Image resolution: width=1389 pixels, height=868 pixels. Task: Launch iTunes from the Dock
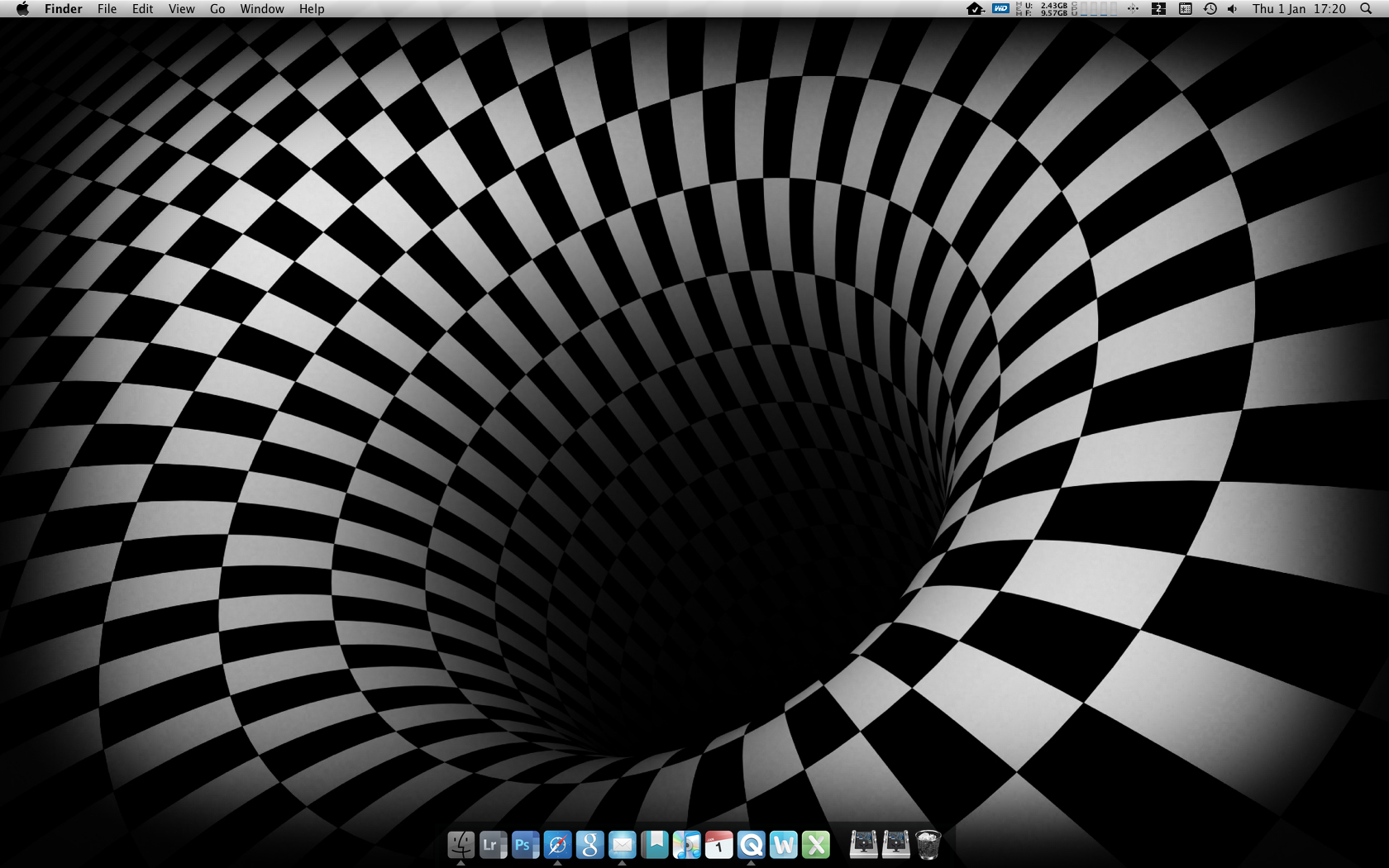[686, 845]
